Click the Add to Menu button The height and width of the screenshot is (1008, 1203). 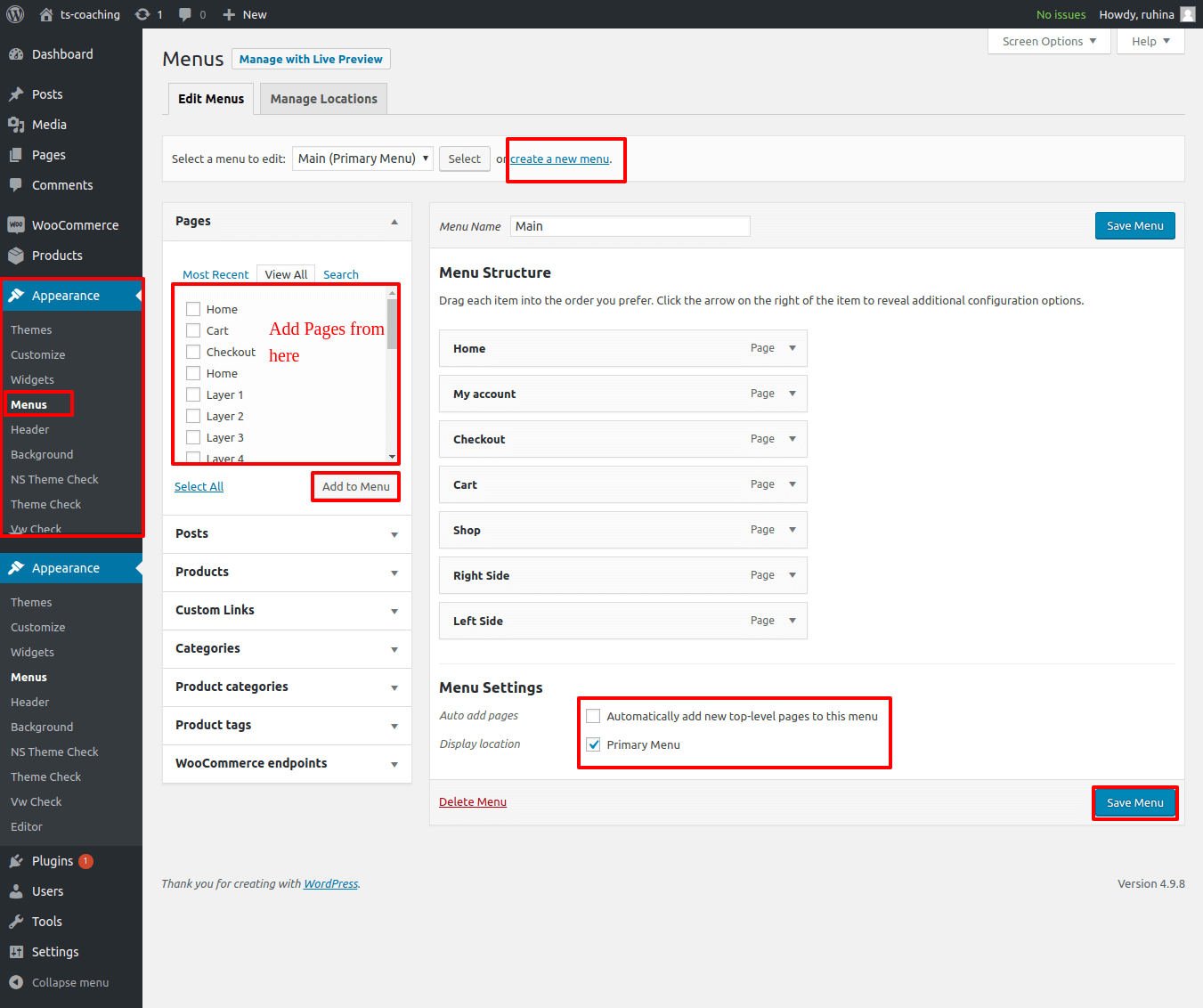pos(355,486)
